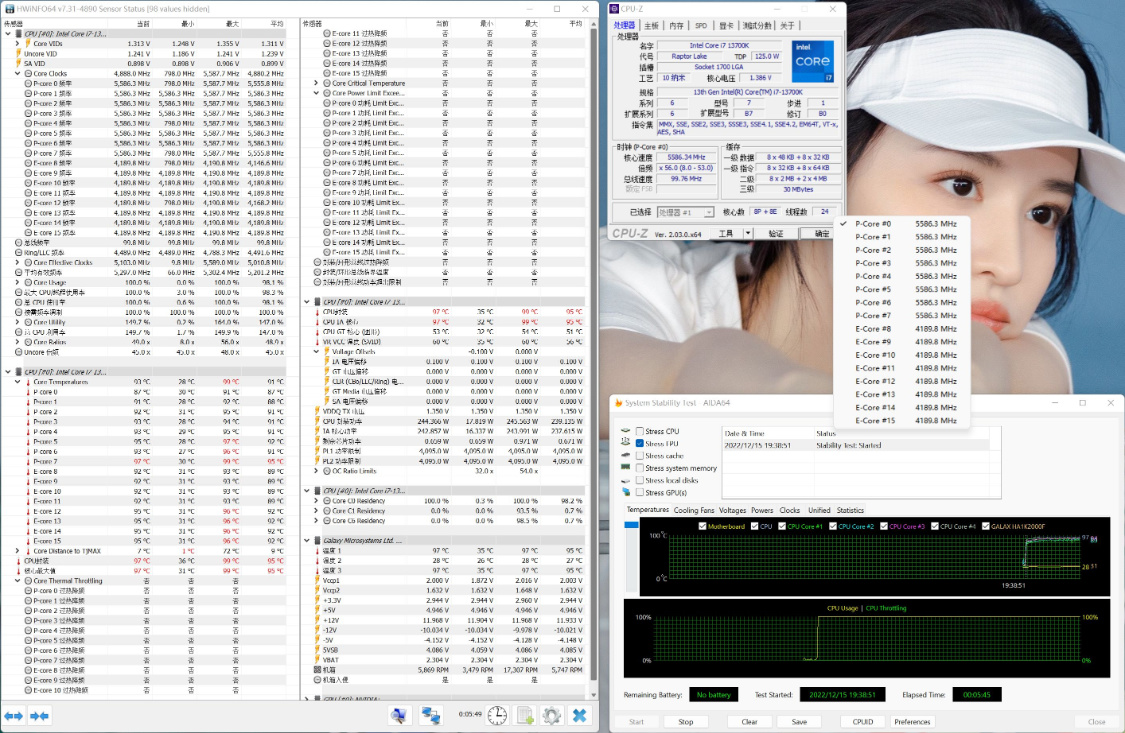Viewport: 1125px width, 733px height.
Task: Click HWiNFO expand-columns double arrow icon
Action: pyautogui.click(x=14, y=716)
